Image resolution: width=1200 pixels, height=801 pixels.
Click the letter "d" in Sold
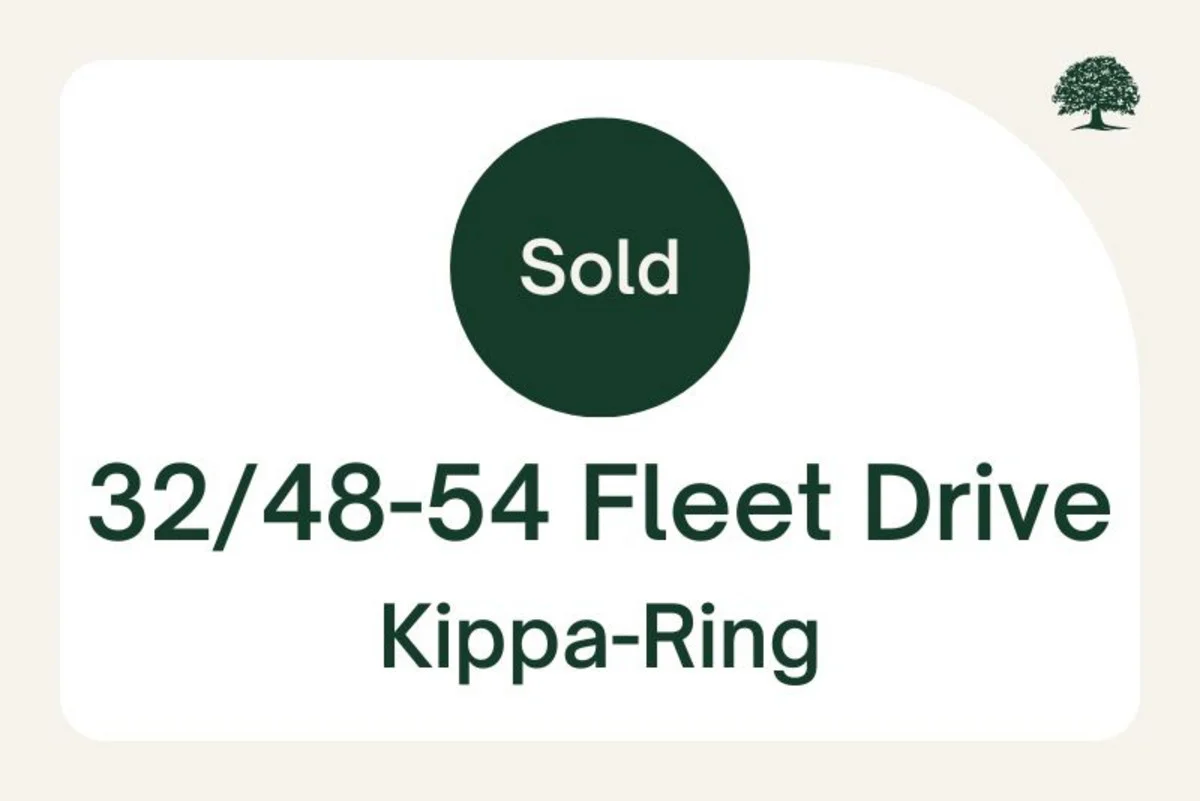tap(660, 266)
